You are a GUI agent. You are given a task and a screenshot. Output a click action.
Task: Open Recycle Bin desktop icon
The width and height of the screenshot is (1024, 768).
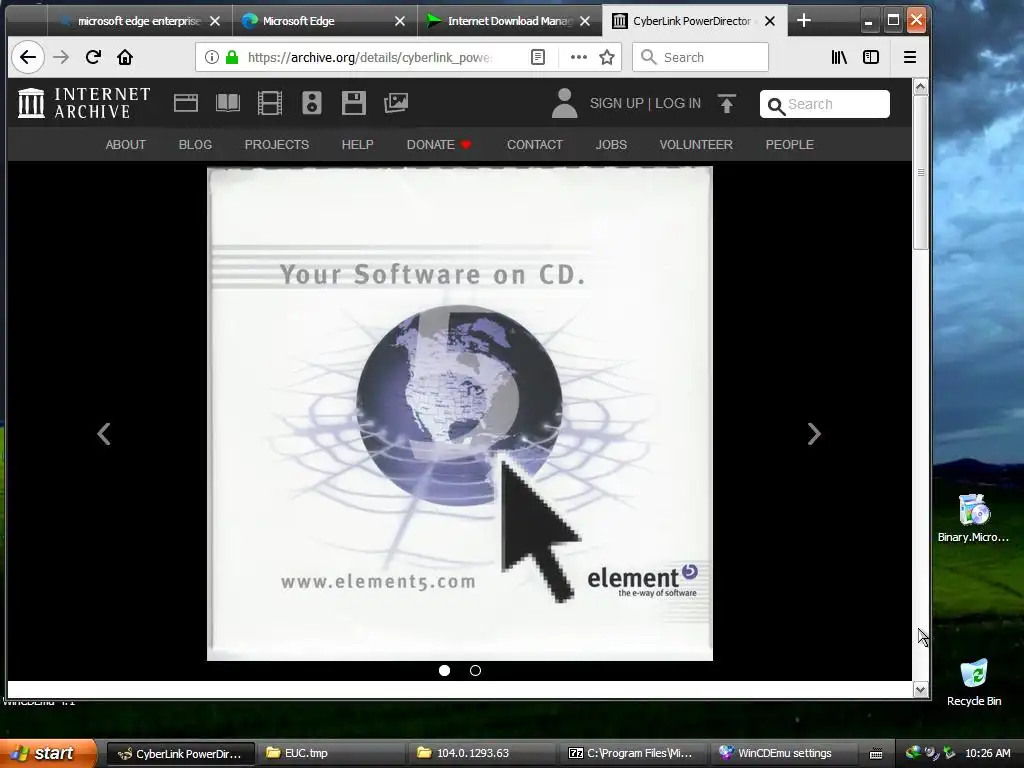[974, 682]
